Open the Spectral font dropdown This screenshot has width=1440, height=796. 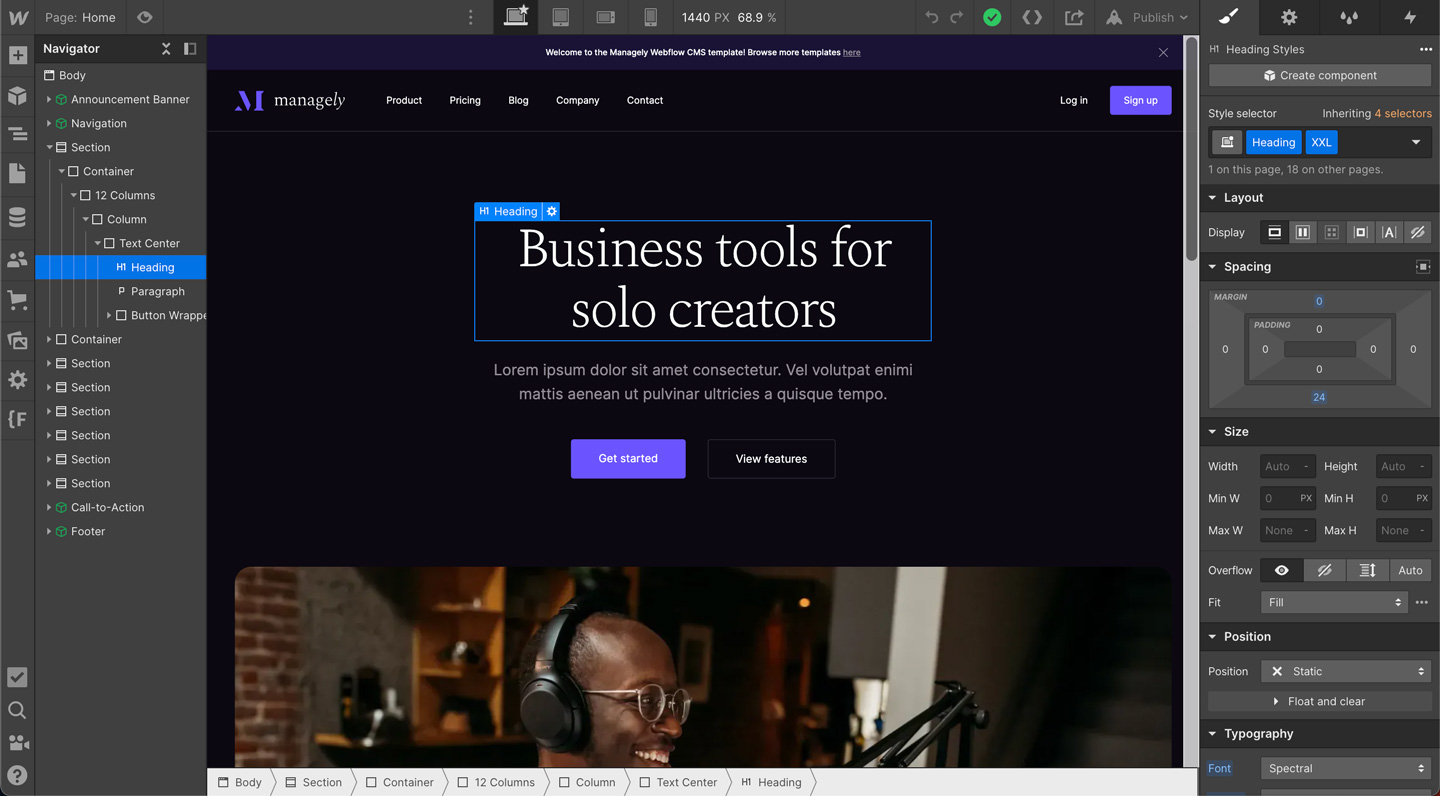pyautogui.click(x=1345, y=768)
